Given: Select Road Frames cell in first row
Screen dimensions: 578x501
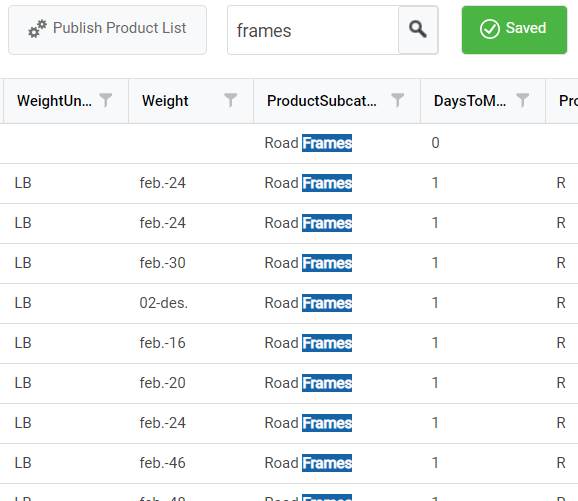Looking at the screenshot, I should coord(337,143).
